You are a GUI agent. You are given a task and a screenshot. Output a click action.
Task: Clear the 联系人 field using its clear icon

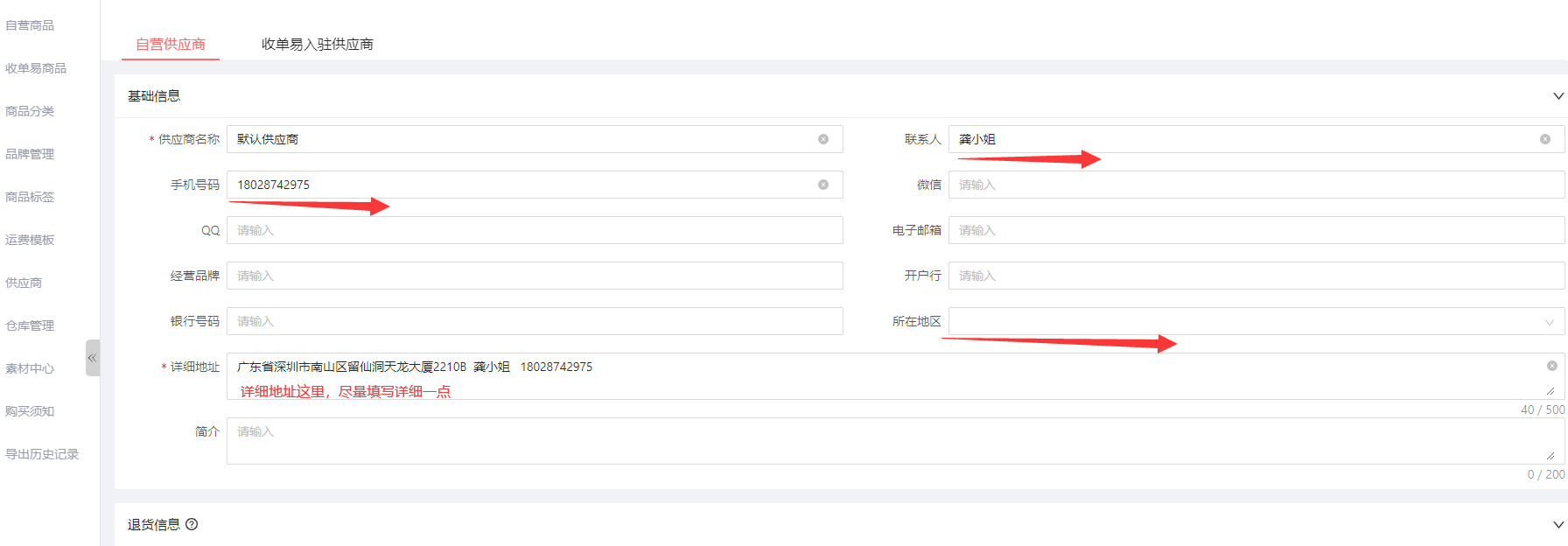point(1544,139)
